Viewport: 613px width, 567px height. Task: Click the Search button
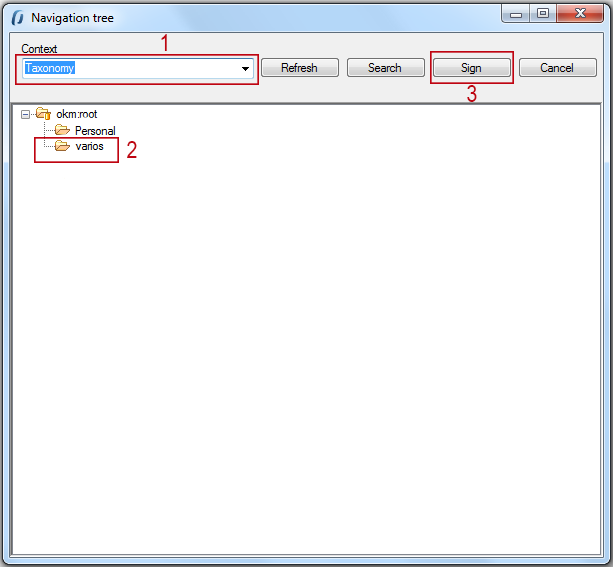click(385, 68)
